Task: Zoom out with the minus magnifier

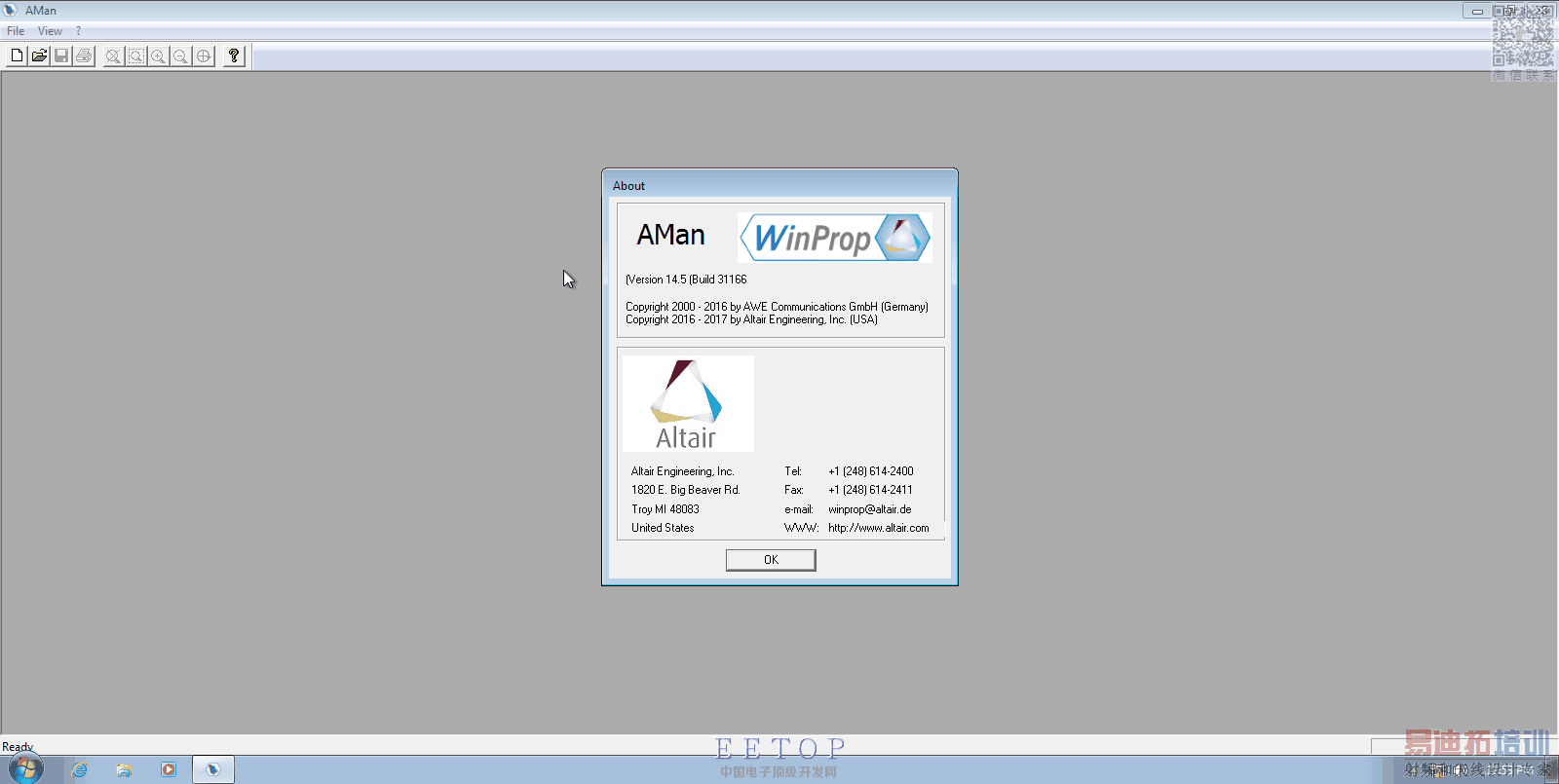Action: pos(181,56)
